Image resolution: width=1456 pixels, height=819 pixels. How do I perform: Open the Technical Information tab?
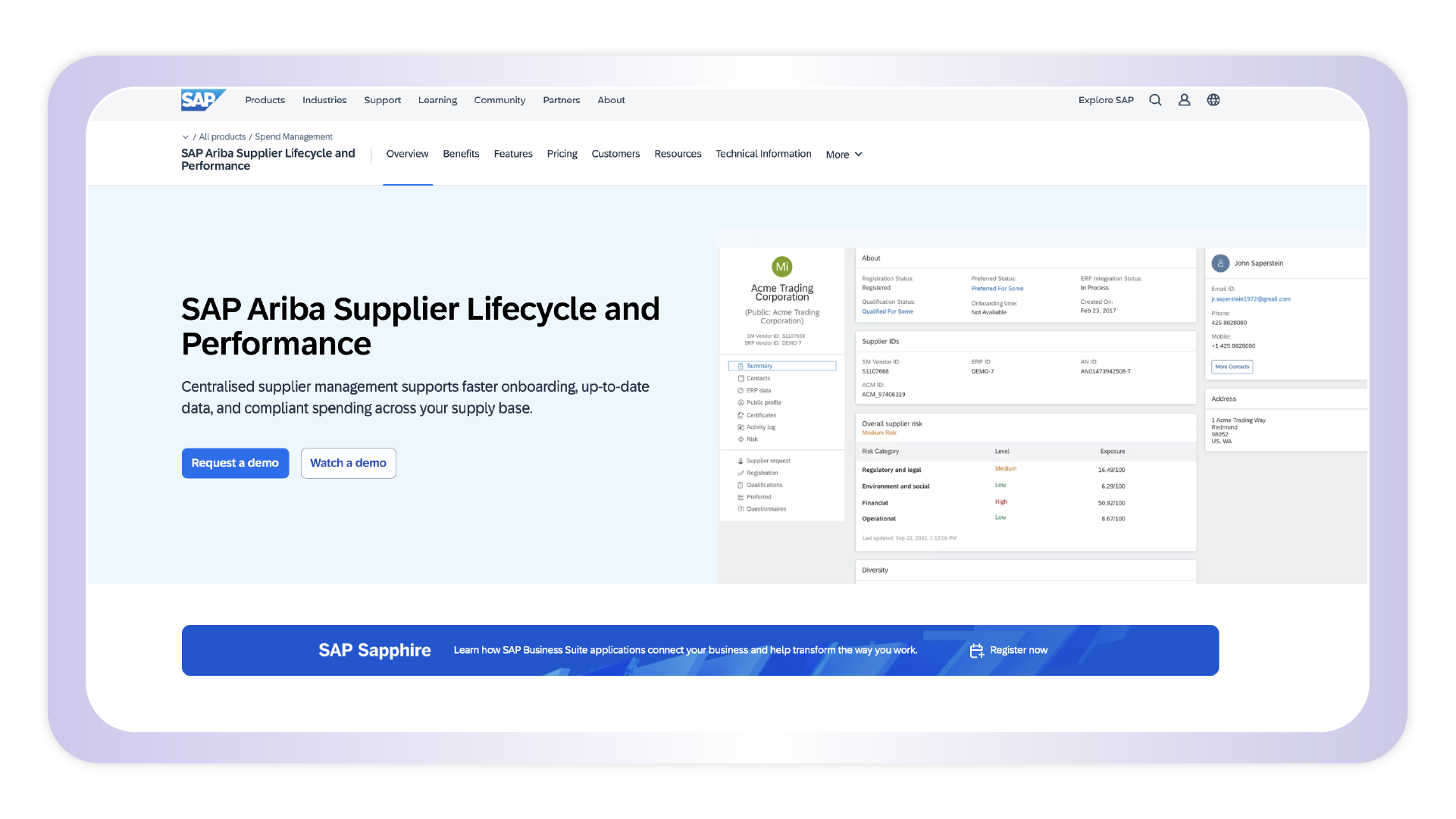[763, 154]
